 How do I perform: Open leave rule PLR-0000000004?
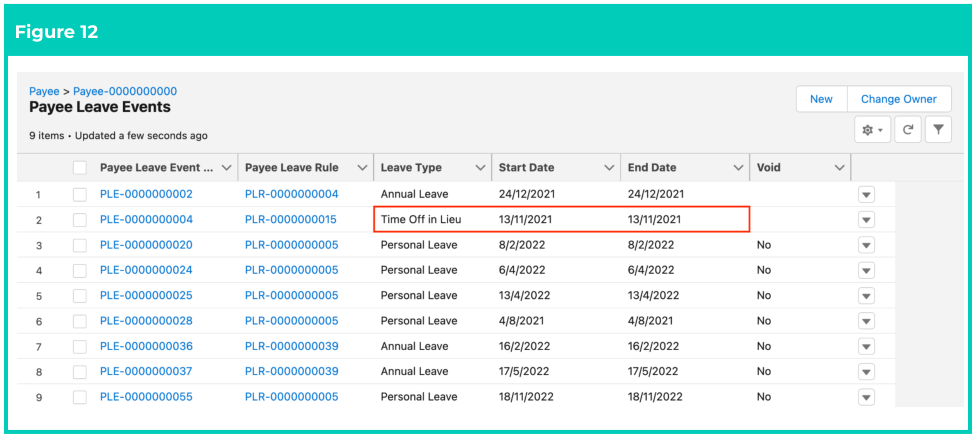(292, 194)
